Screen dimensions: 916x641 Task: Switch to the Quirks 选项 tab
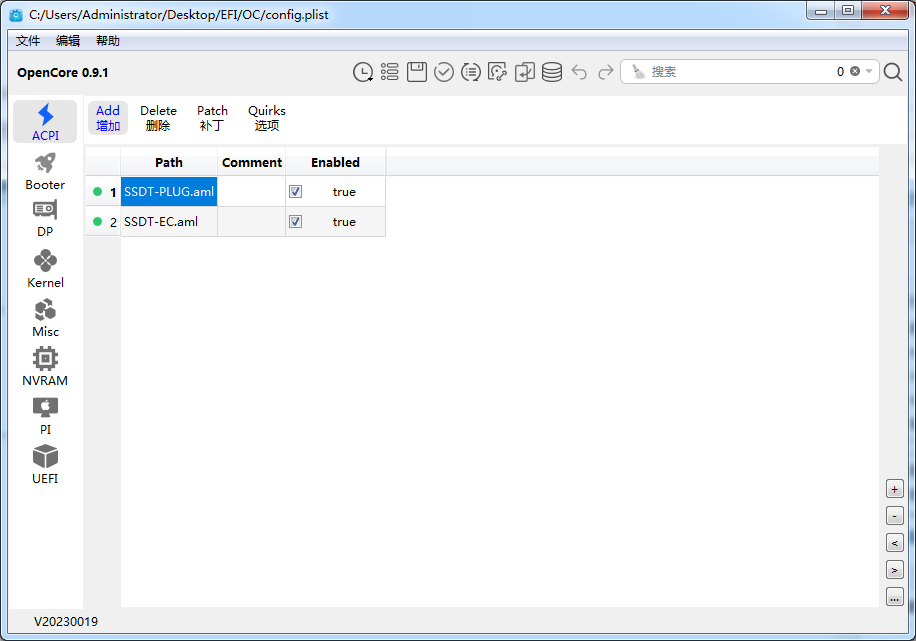(x=267, y=118)
